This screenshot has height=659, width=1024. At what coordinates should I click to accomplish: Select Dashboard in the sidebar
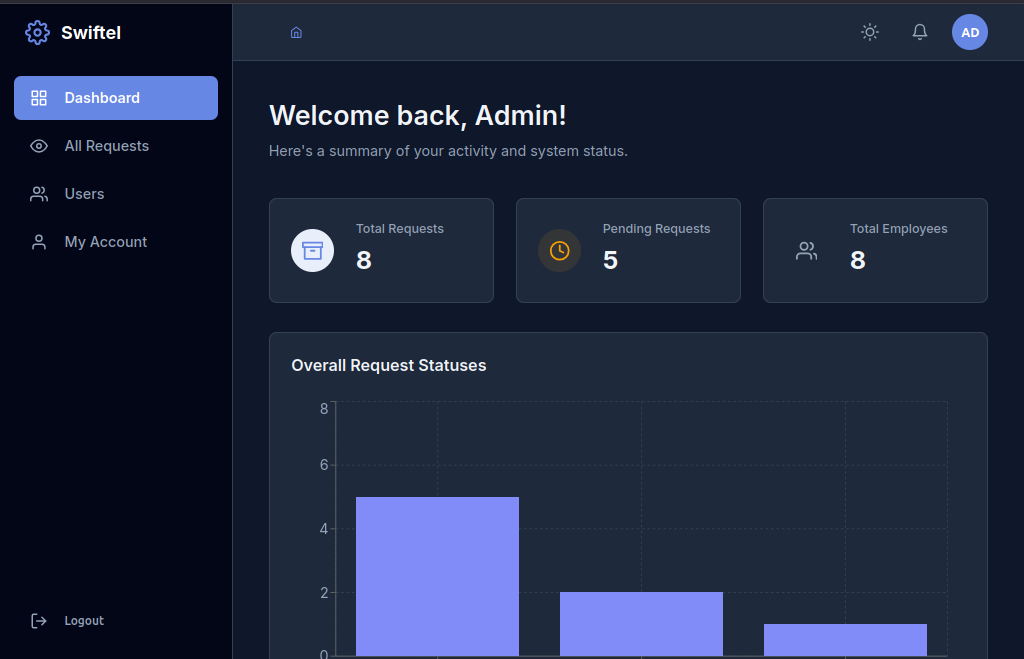tap(116, 98)
